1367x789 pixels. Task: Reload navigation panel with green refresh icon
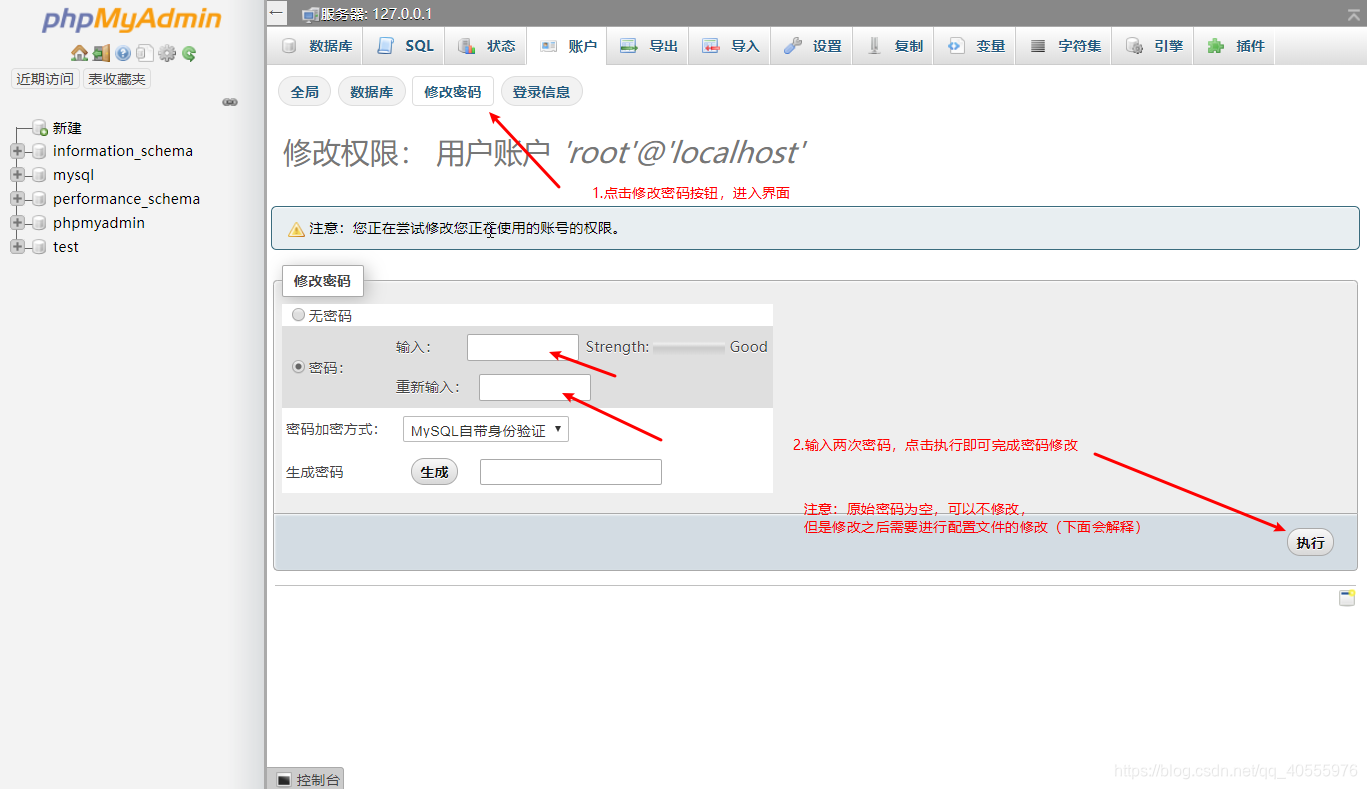click(x=188, y=53)
